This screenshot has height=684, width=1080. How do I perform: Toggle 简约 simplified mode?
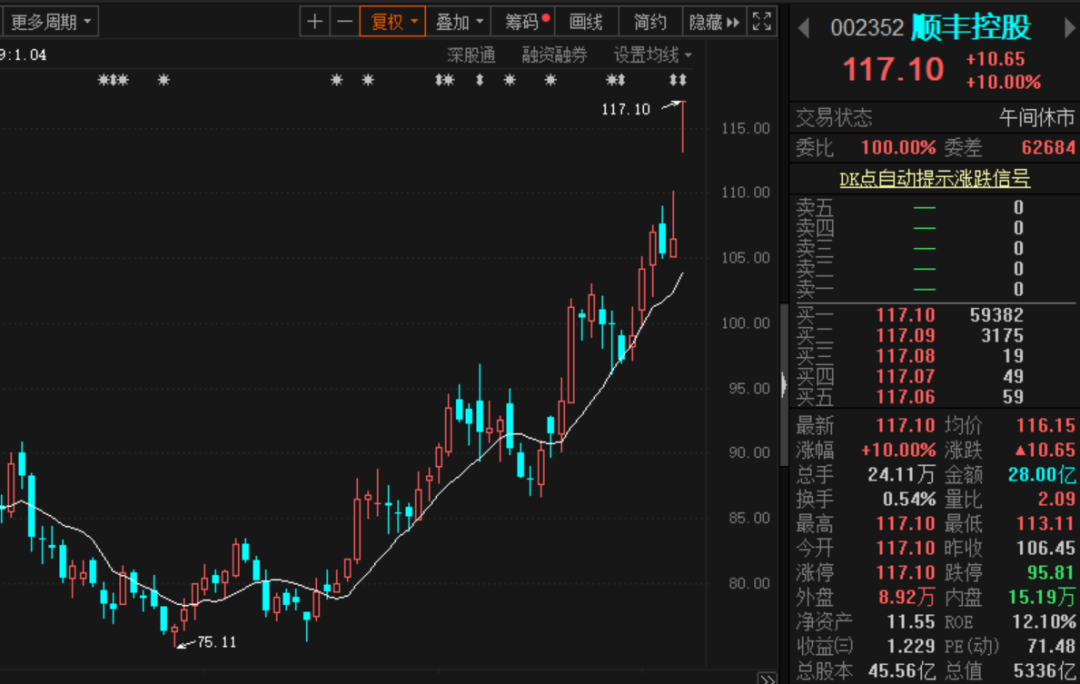click(x=650, y=22)
